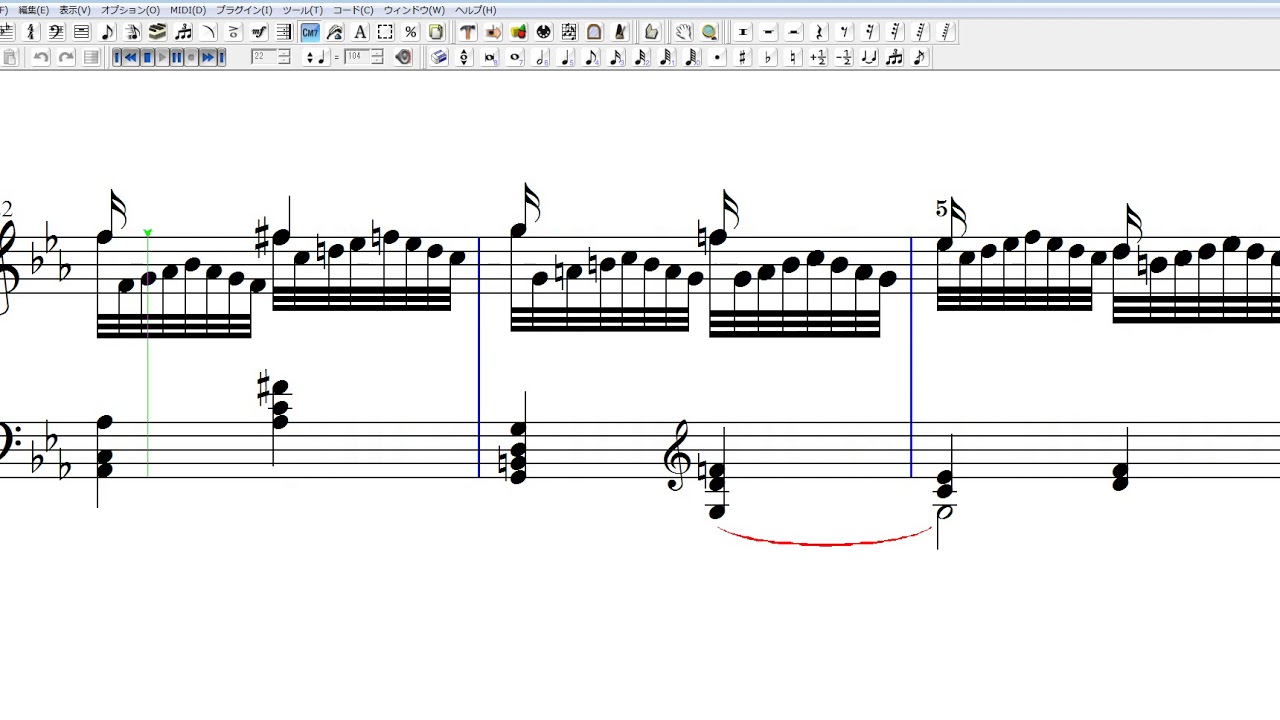This screenshot has height=720, width=1280.
Task: Open the ツール(T) menu
Action: pos(303,10)
